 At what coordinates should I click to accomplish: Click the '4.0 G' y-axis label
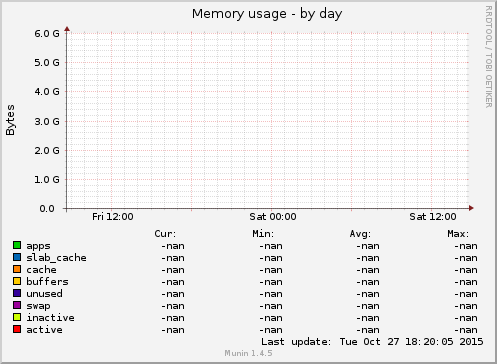tap(47, 92)
